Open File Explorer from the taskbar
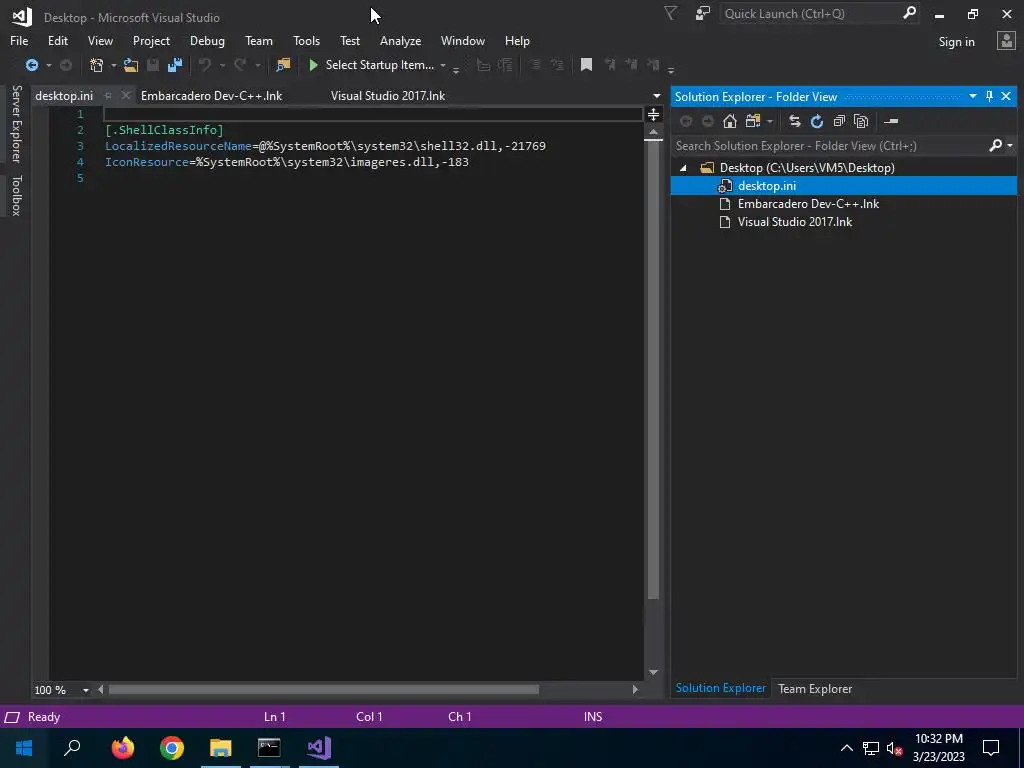Screen dimensions: 1024x768 coord(221,748)
